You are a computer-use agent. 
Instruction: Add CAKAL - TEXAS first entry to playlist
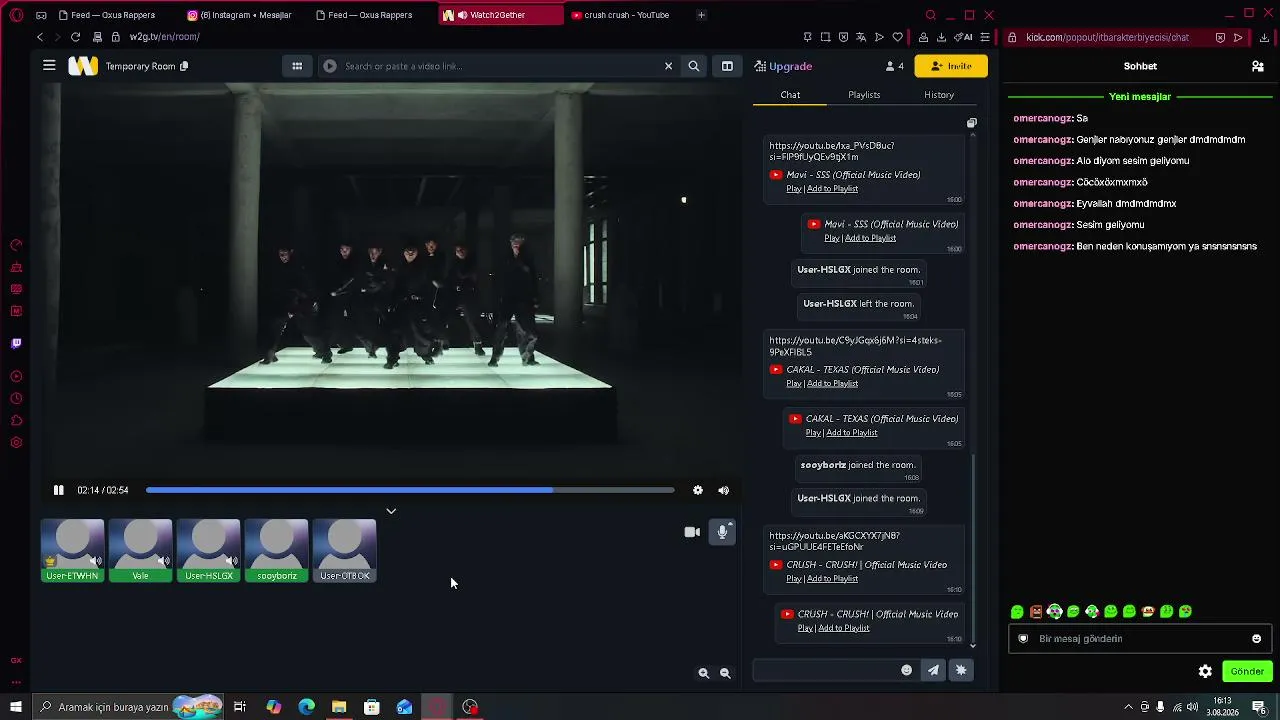point(833,384)
